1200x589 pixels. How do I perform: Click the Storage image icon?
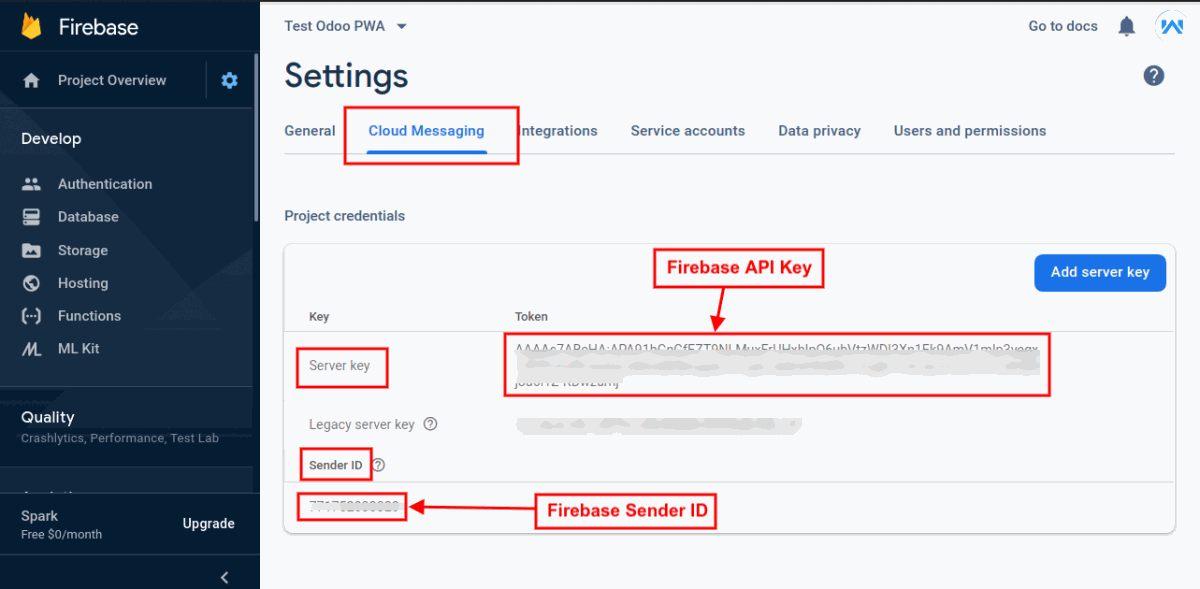pyautogui.click(x=31, y=250)
